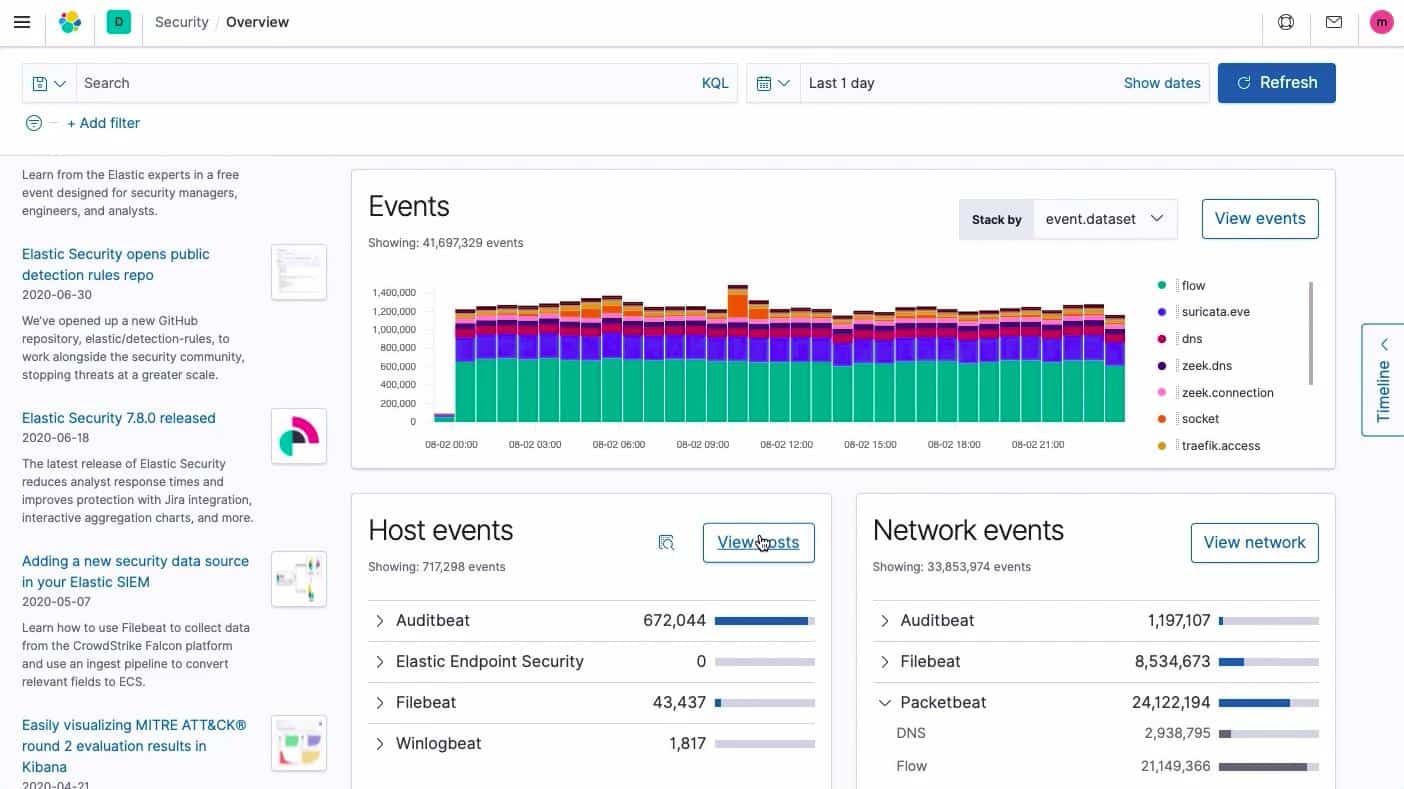The width and height of the screenshot is (1404, 789).
Task: Open the saved queries menu
Action: pos(49,83)
